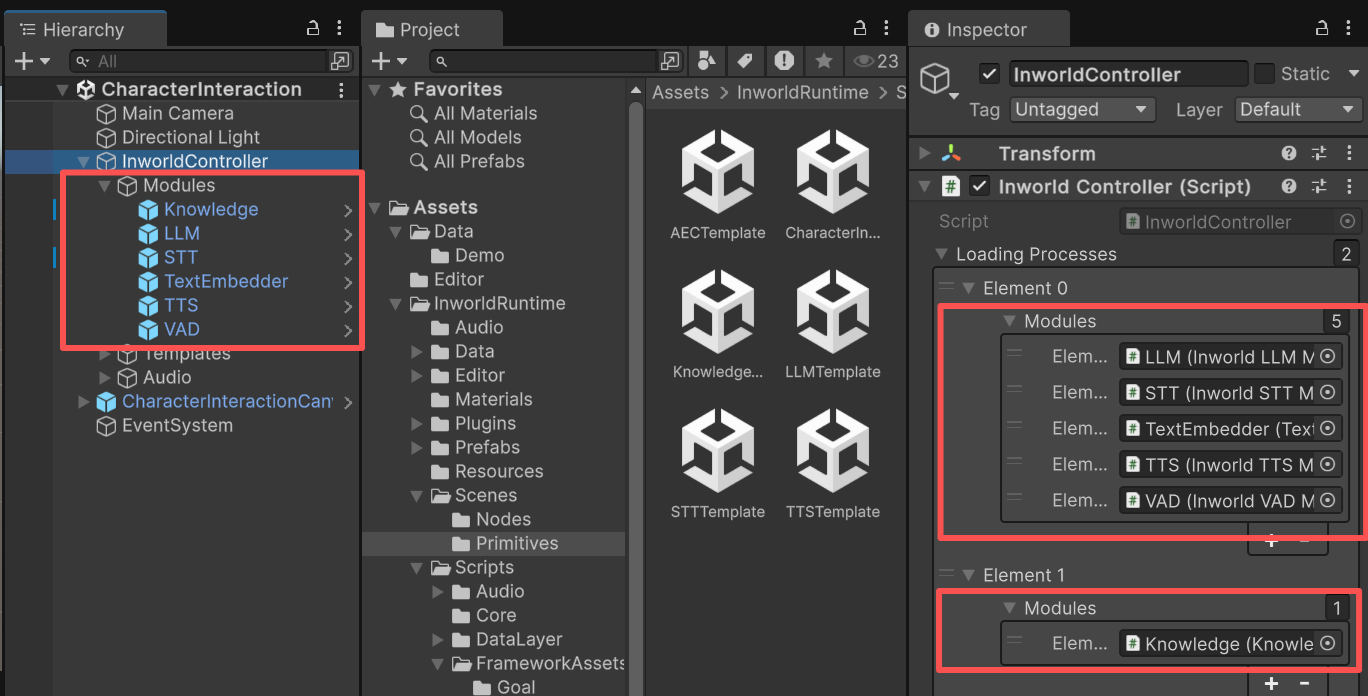Screen dimensions: 1368x696
Task: Open the VAD prefab chevron
Action: coord(348,330)
